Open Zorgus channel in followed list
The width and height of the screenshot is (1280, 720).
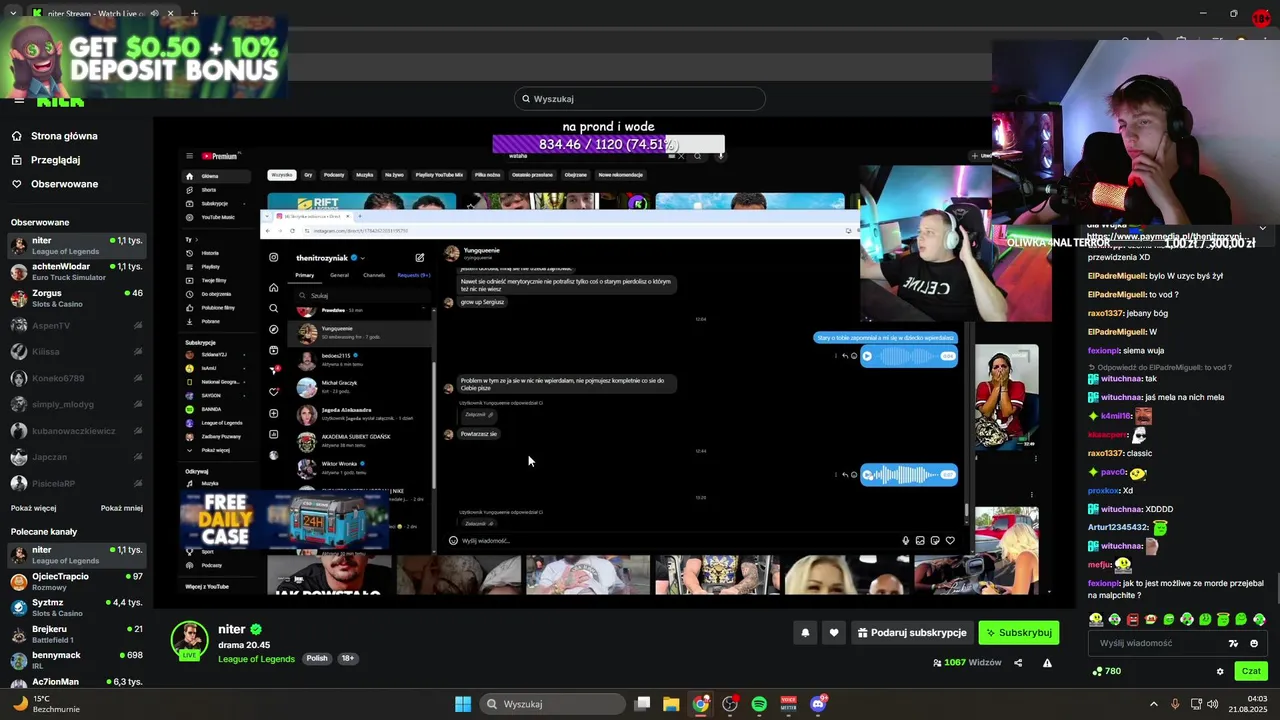(x=76, y=298)
